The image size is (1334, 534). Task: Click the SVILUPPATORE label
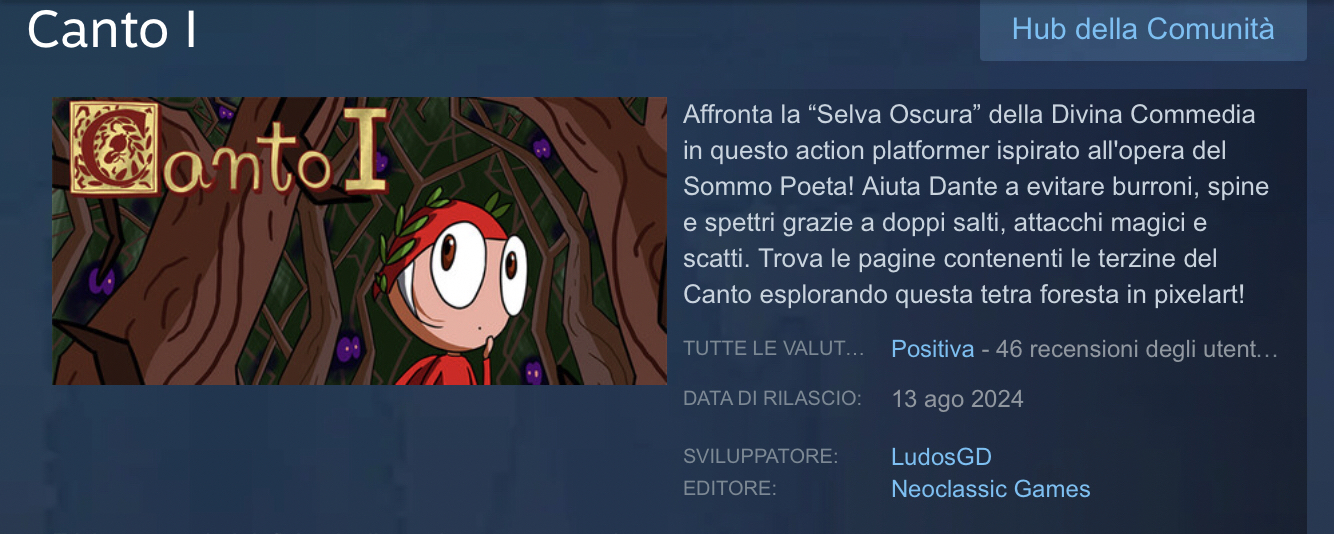click(761, 456)
